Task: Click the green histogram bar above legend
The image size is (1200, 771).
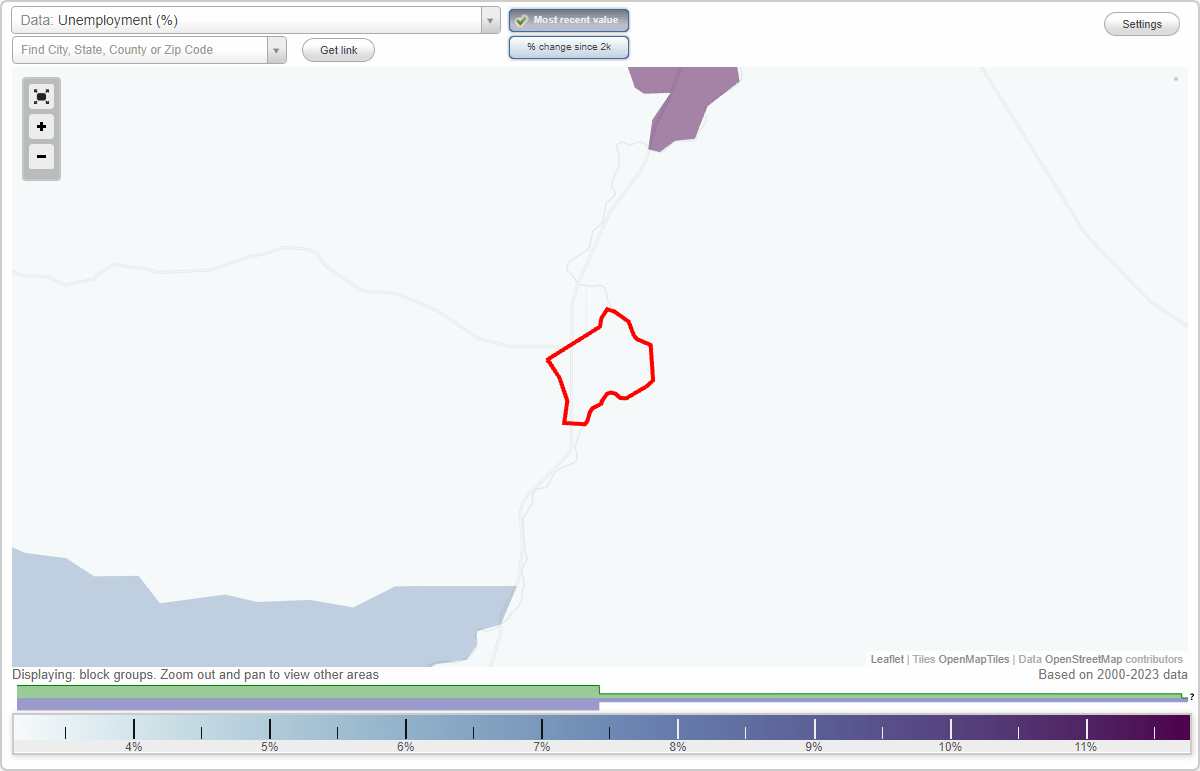Action: (x=308, y=691)
